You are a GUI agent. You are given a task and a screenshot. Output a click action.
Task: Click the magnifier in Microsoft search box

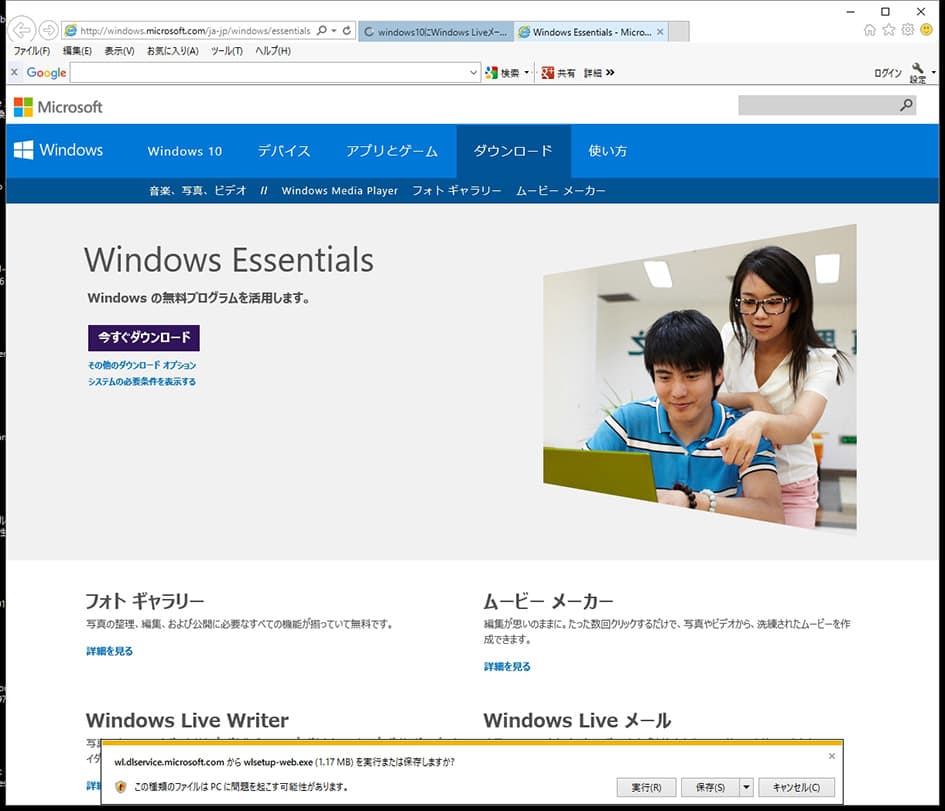[906, 105]
